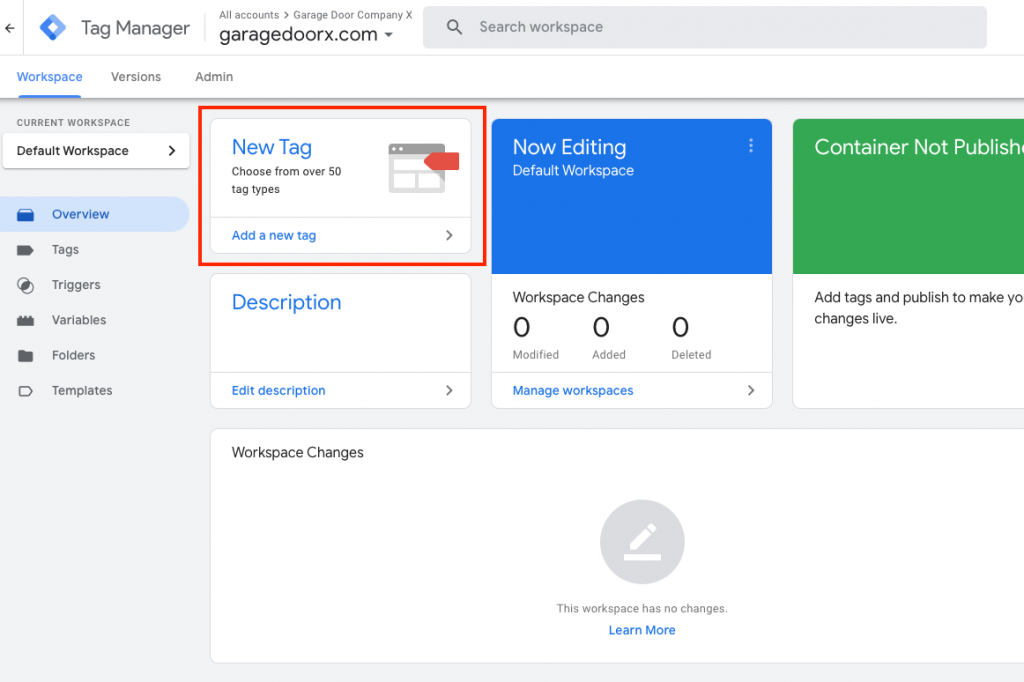Click the New Tag card heading
This screenshot has height=682, width=1024.
click(x=272, y=147)
